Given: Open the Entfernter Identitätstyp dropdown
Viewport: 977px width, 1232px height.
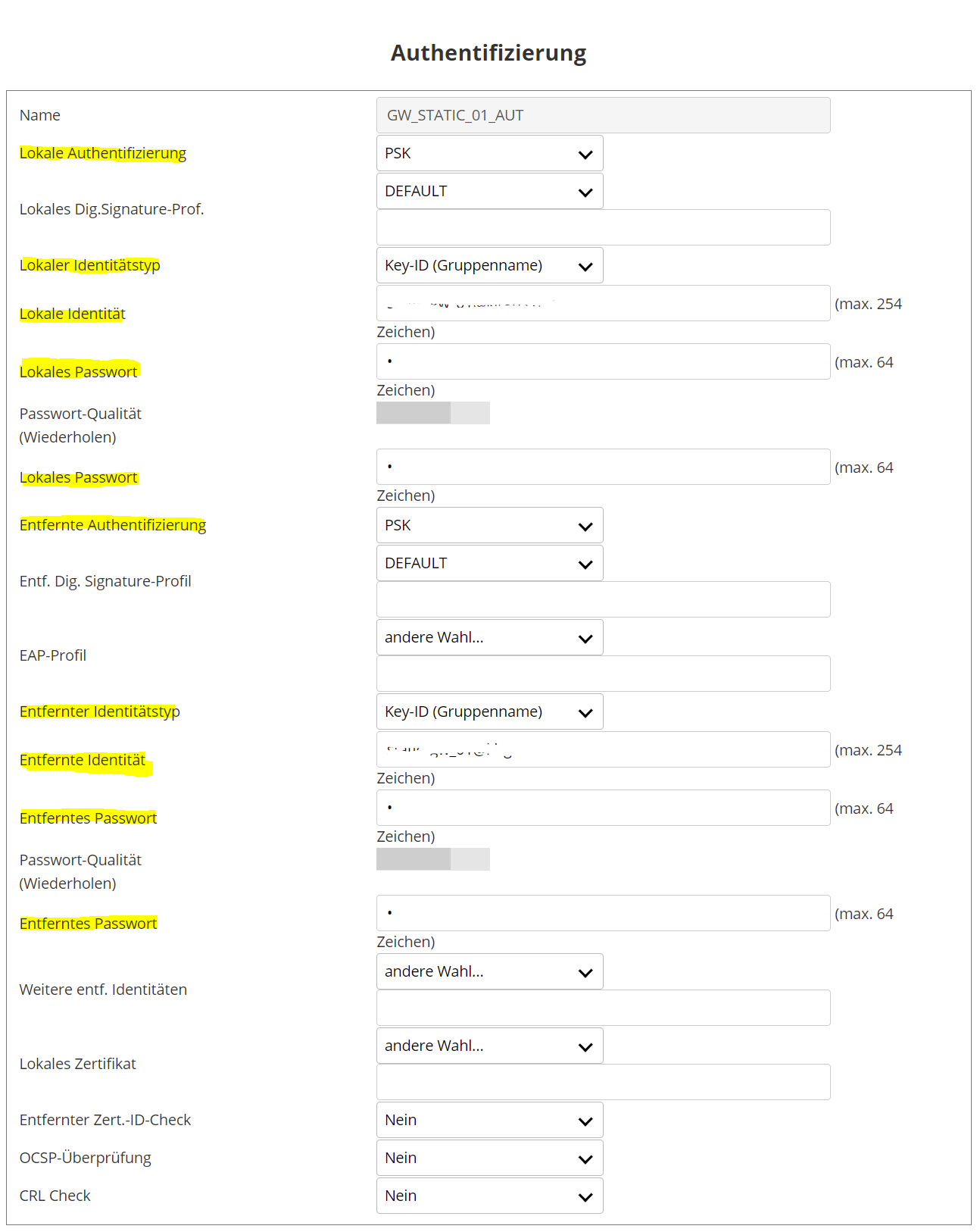Looking at the screenshot, I should (489, 711).
